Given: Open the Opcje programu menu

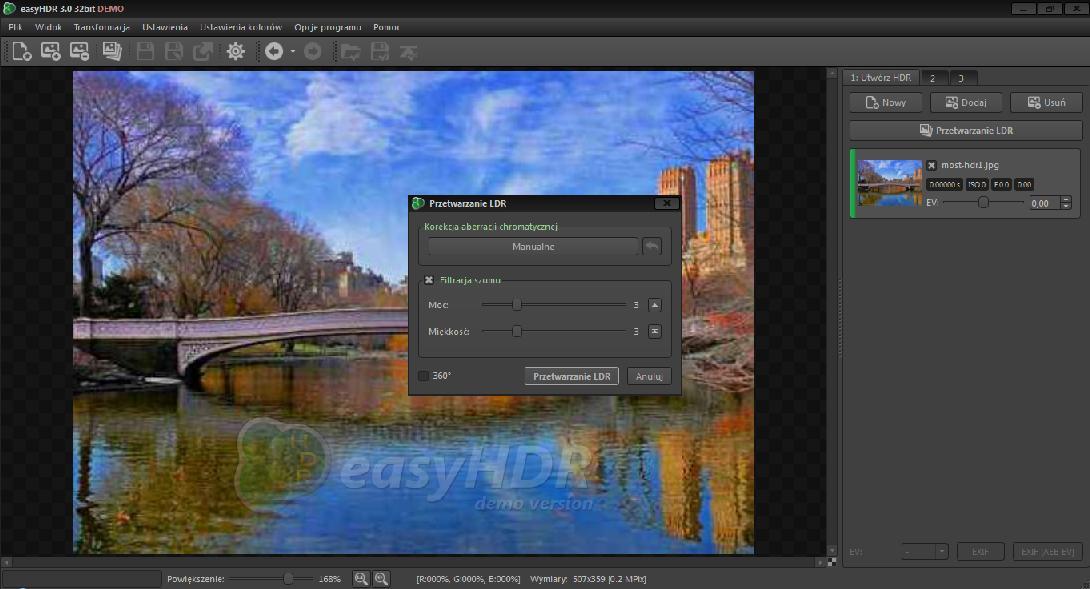Looking at the screenshot, I should pos(327,27).
